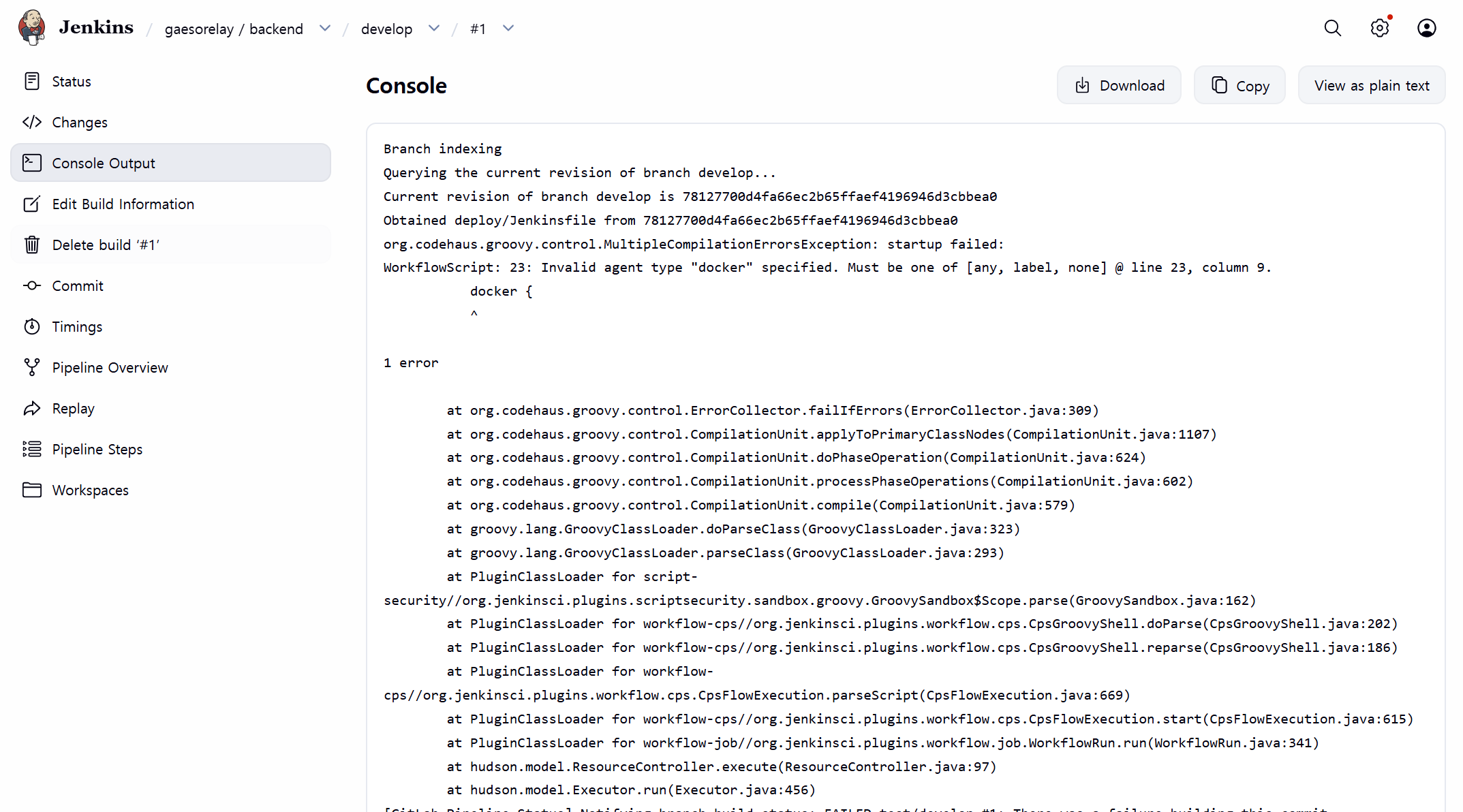Download the console log
Image resolution: width=1463 pixels, height=812 pixels.
pyautogui.click(x=1119, y=86)
